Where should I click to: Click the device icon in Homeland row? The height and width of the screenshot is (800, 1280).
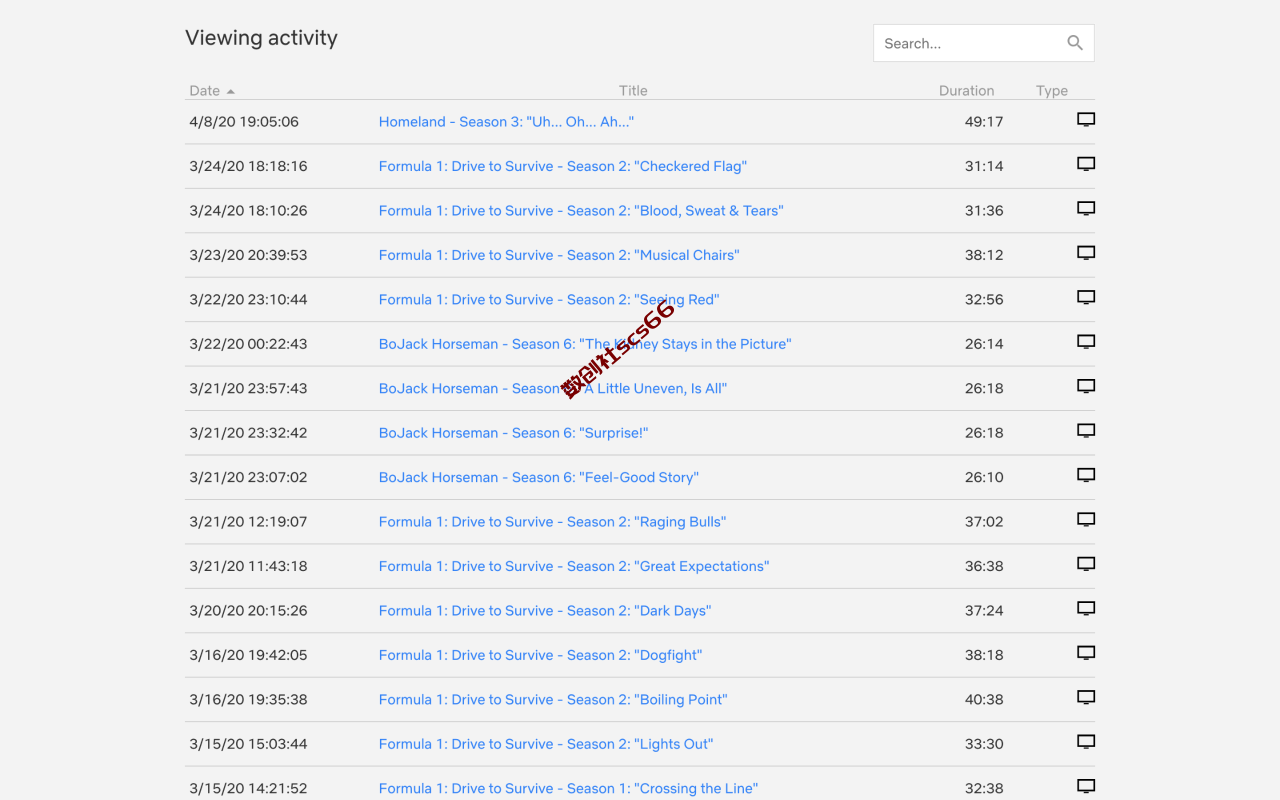click(1086, 120)
